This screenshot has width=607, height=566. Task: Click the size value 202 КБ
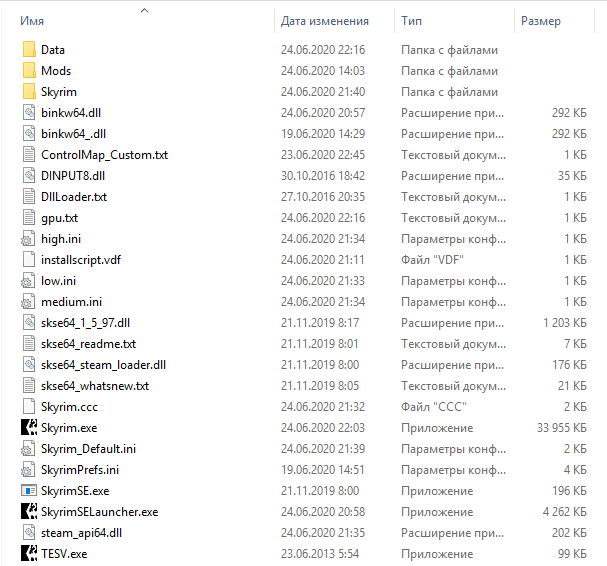pyautogui.click(x=569, y=533)
